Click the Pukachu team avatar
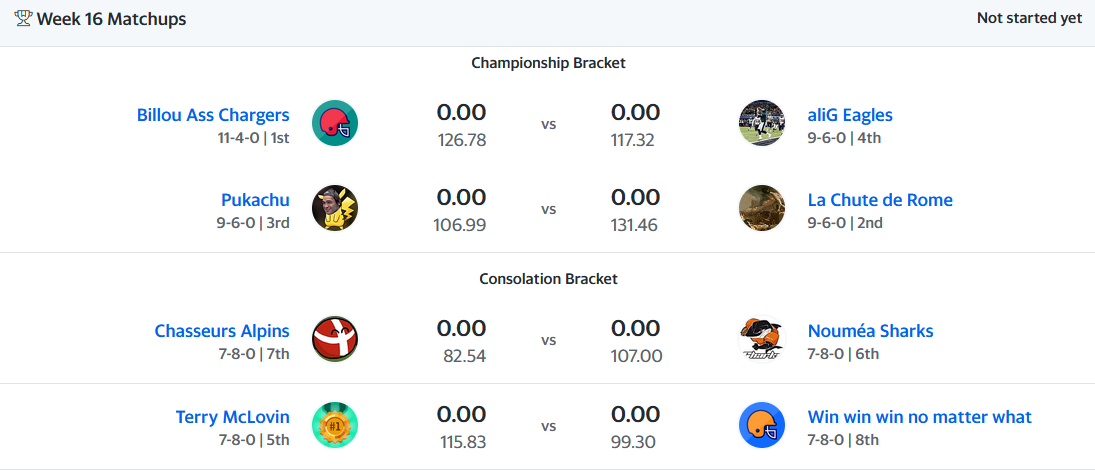1095x470 pixels. 335,209
